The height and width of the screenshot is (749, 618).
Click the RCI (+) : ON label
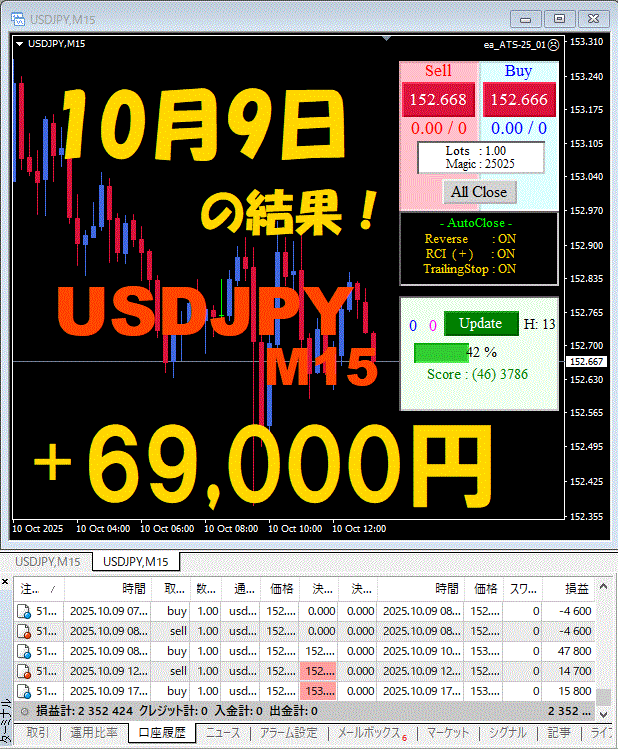pyautogui.click(x=470, y=254)
